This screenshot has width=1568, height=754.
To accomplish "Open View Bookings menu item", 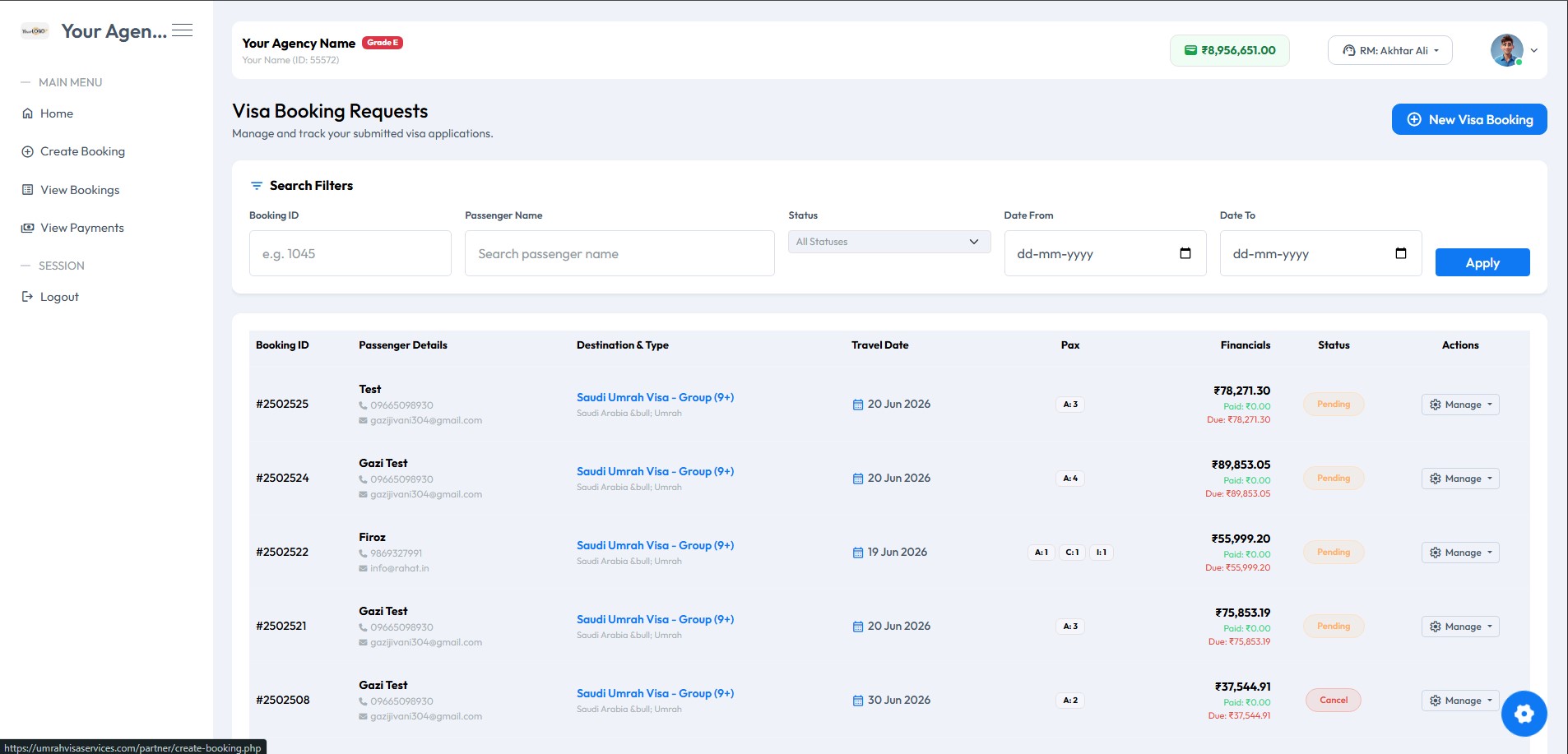I will pyautogui.click(x=80, y=190).
